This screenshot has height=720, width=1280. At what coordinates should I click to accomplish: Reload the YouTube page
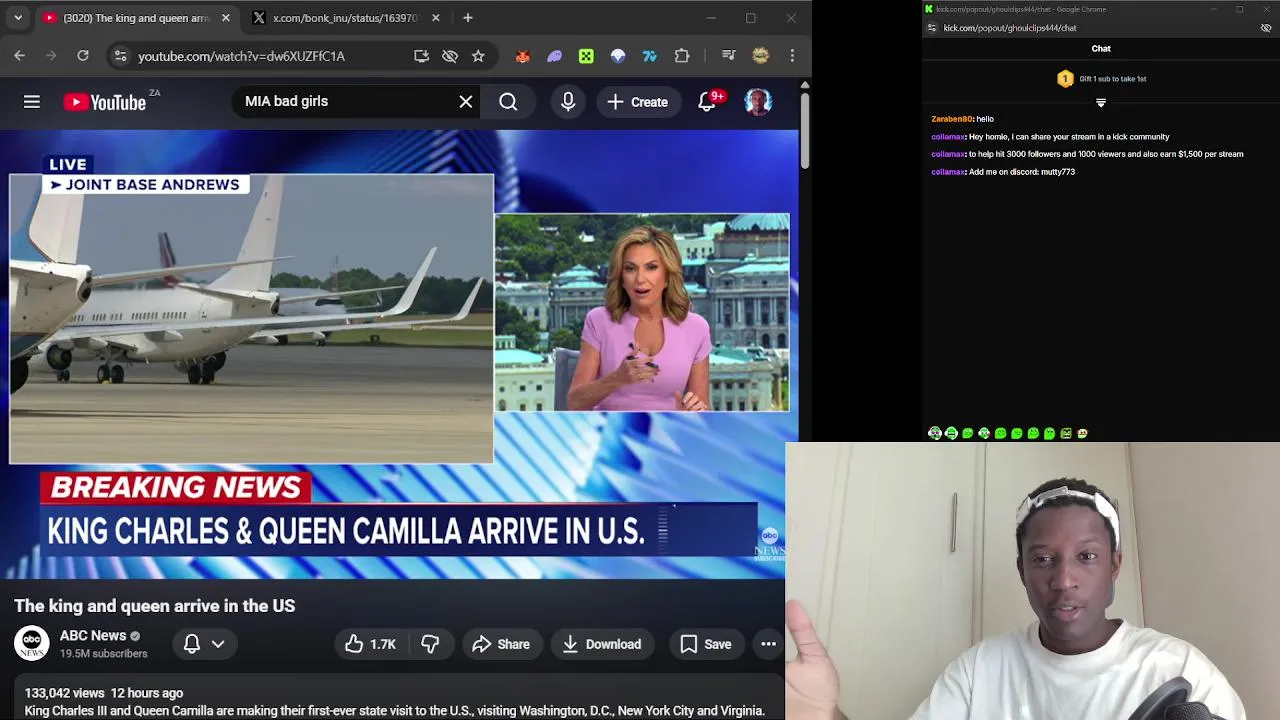click(x=83, y=56)
